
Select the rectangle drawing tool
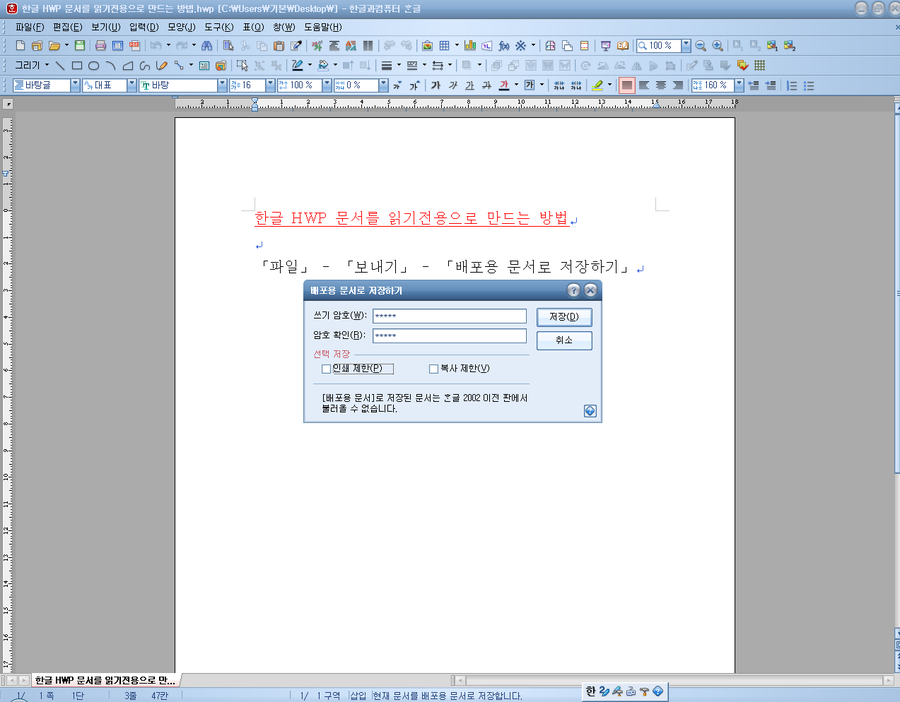77,66
